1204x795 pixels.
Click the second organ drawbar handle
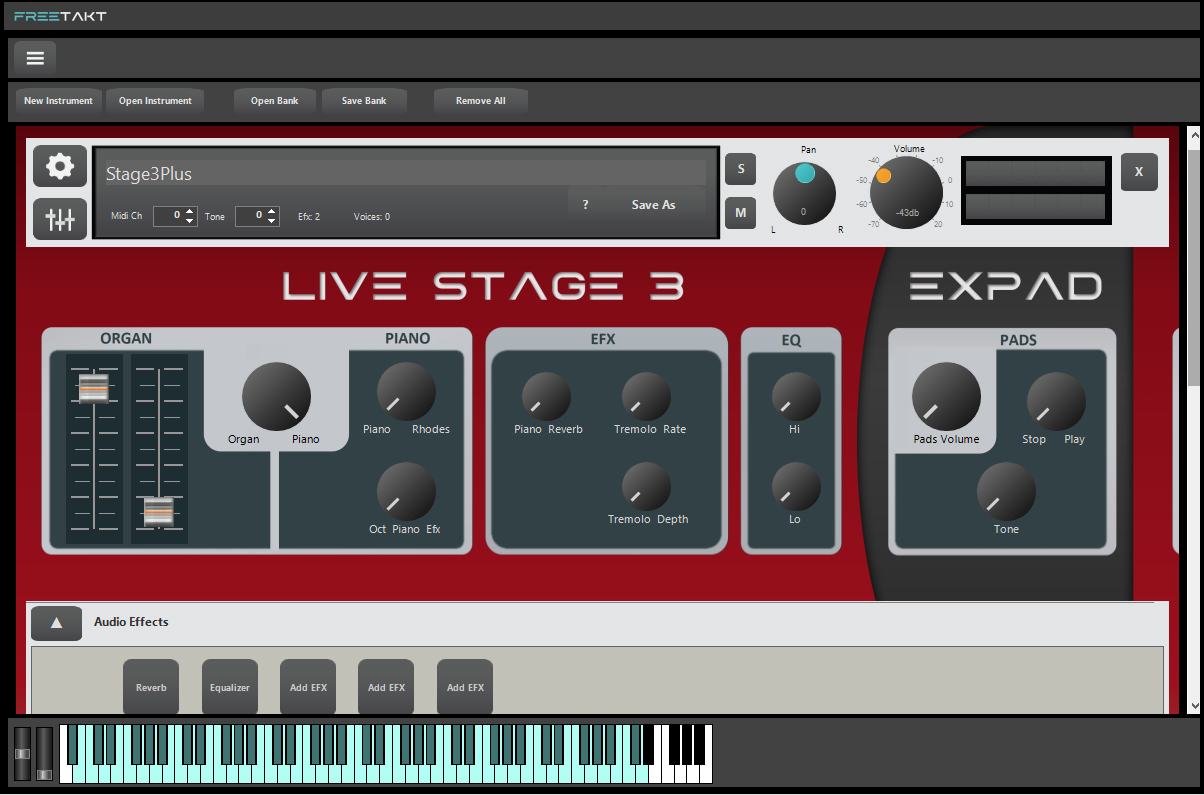[x=159, y=511]
